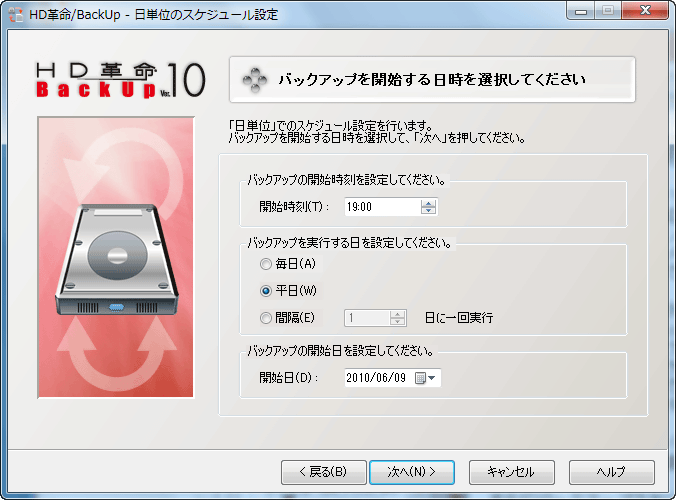Click the 次へ(N) next button
Viewport: 676px width, 500px height.
(412, 472)
